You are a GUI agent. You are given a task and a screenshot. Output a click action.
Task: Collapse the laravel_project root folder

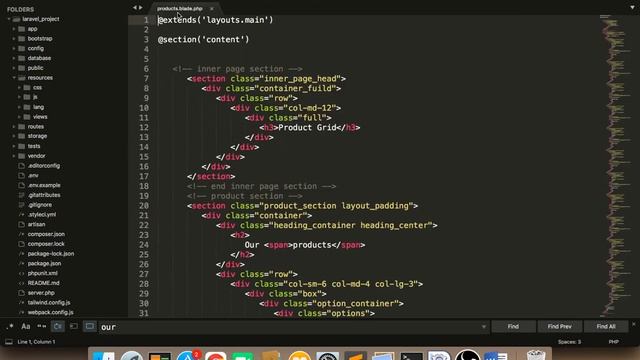[x=9, y=19]
